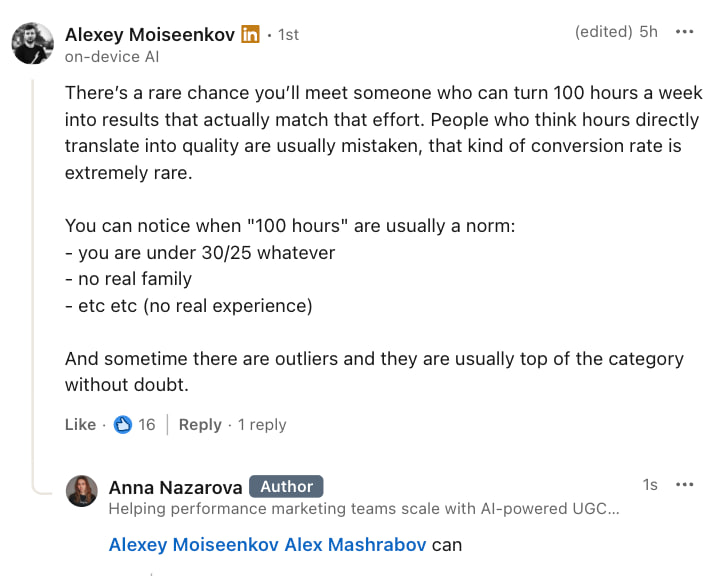The image size is (708, 576).
Task: Click Anna's headline "Helping performance marketing teams…"
Action: point(364,509)
